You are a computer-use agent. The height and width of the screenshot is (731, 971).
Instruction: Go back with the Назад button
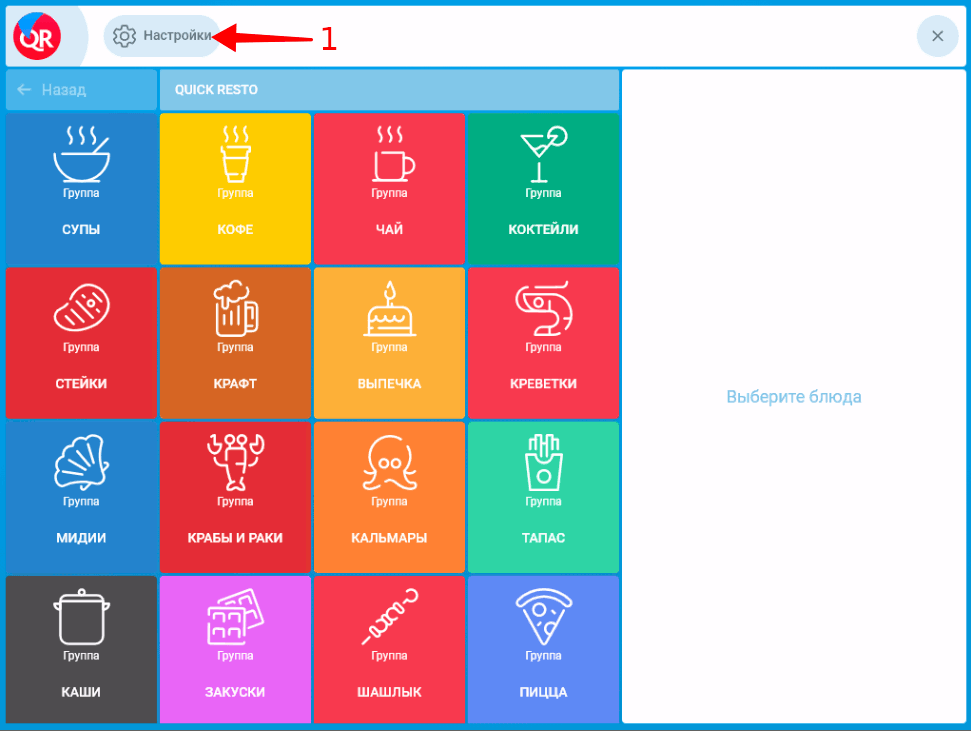[x=81, y=90]
